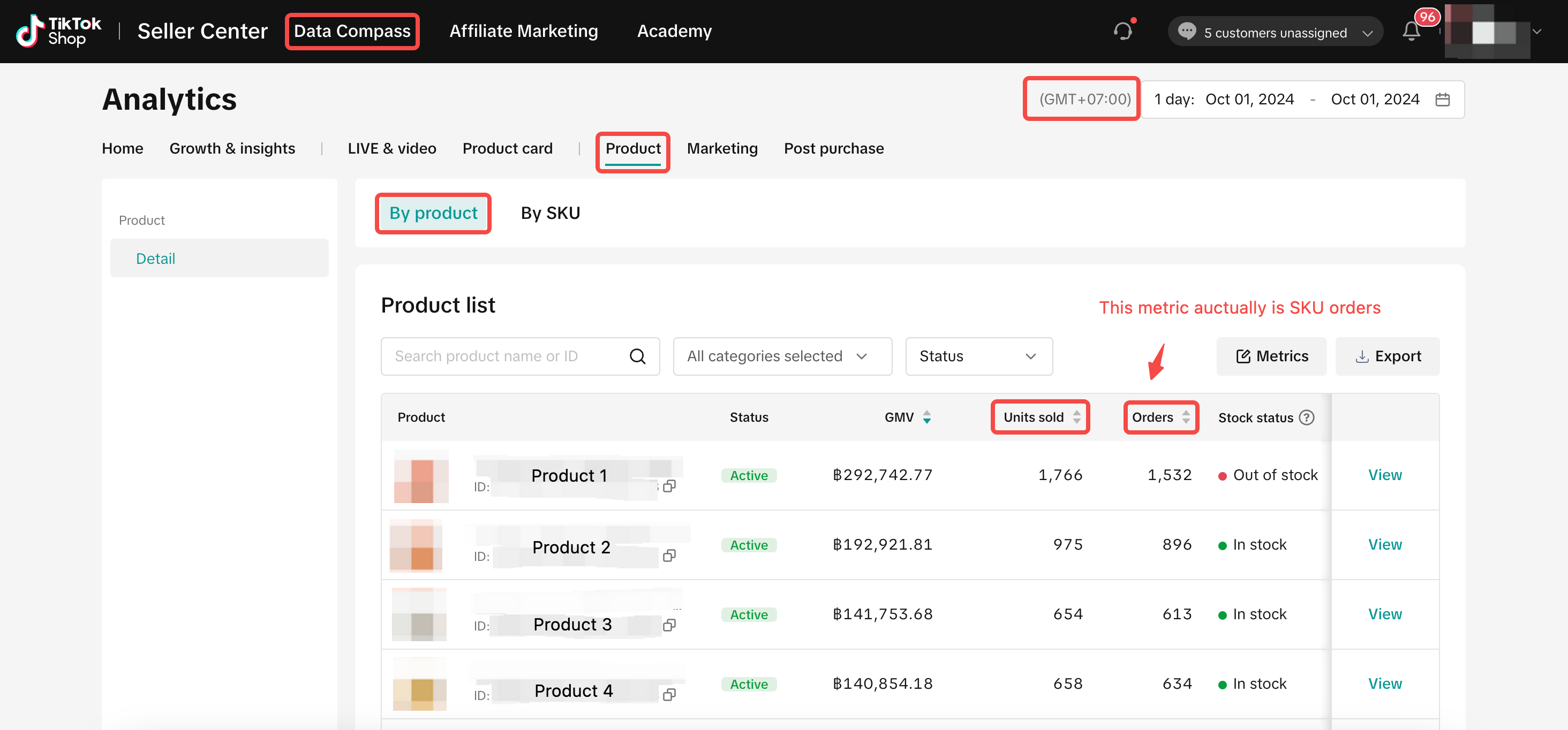Click View link for Product 2

1385,544
